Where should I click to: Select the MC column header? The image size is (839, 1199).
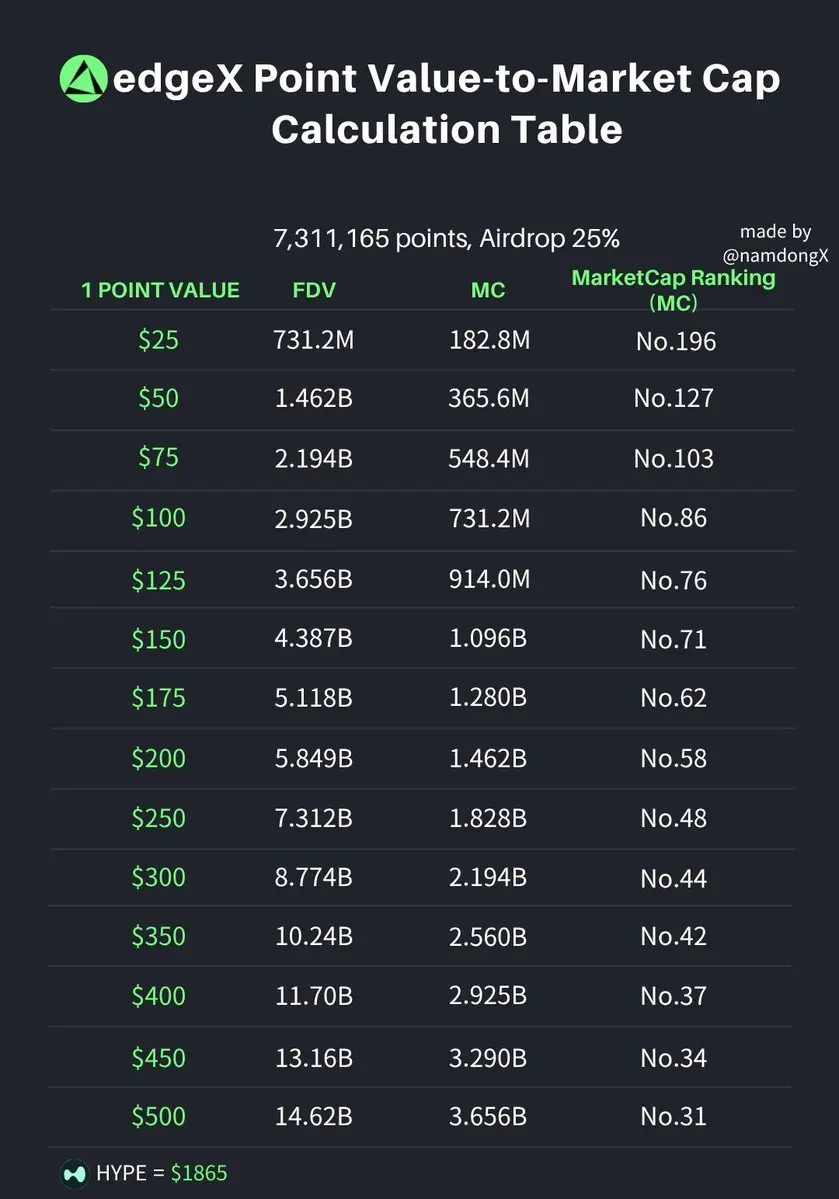click(x=488, y=291)
